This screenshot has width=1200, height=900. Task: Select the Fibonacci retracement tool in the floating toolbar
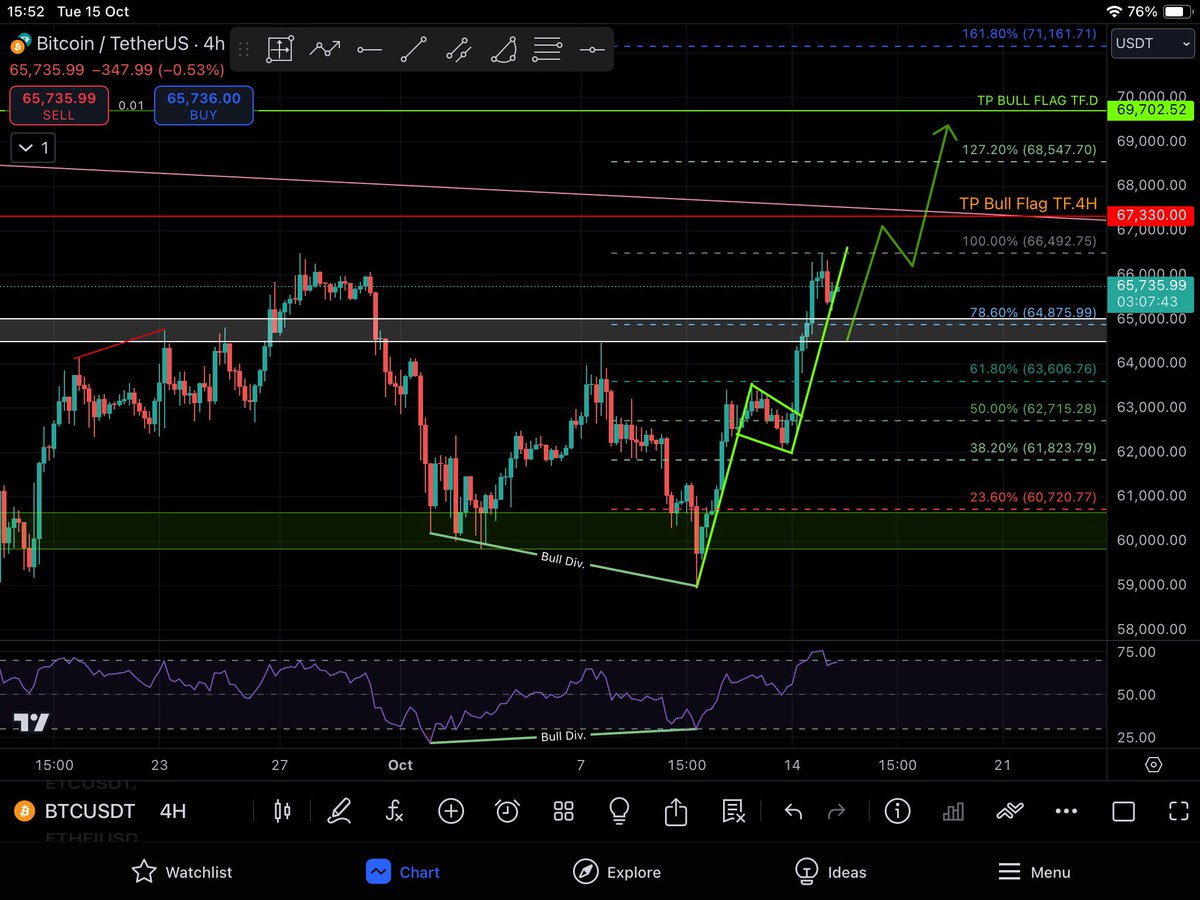547,48
